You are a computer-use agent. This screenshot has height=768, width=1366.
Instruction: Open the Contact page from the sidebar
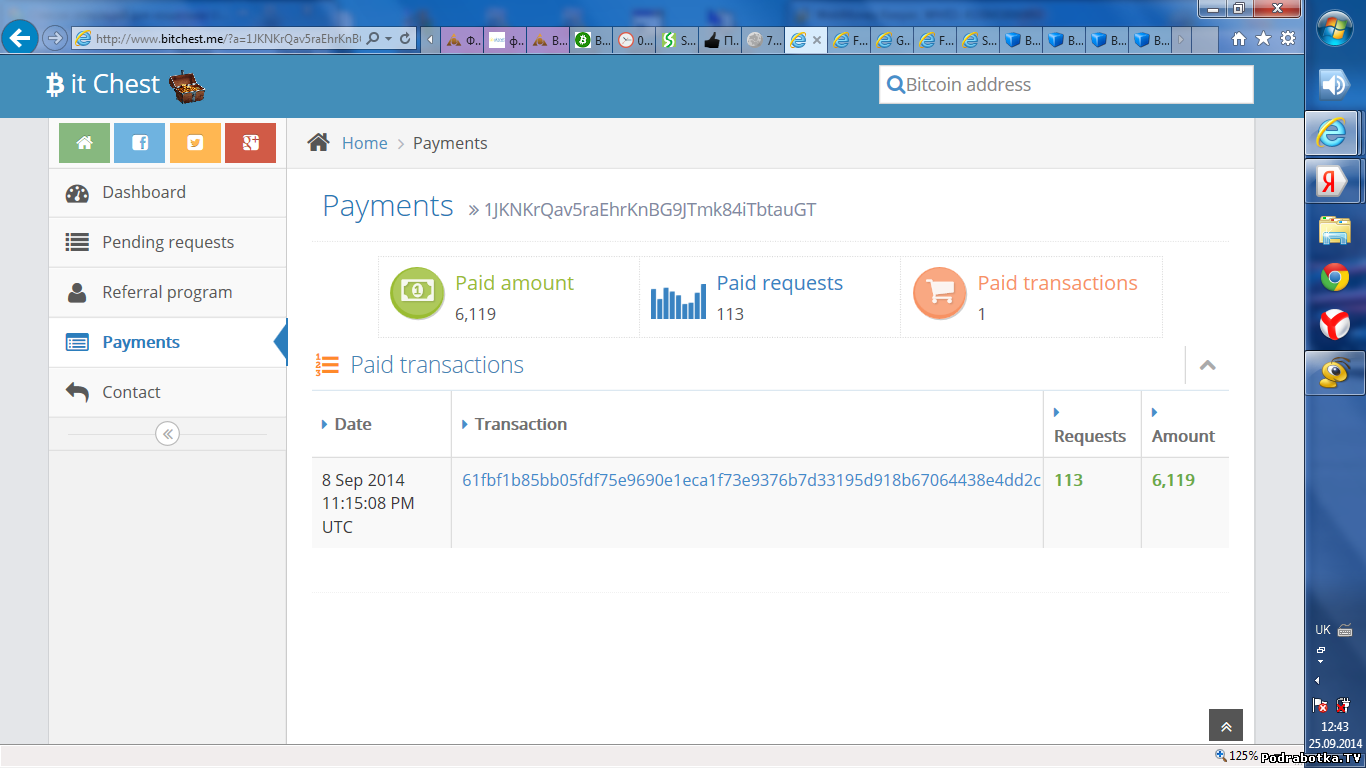pos(131,392)
